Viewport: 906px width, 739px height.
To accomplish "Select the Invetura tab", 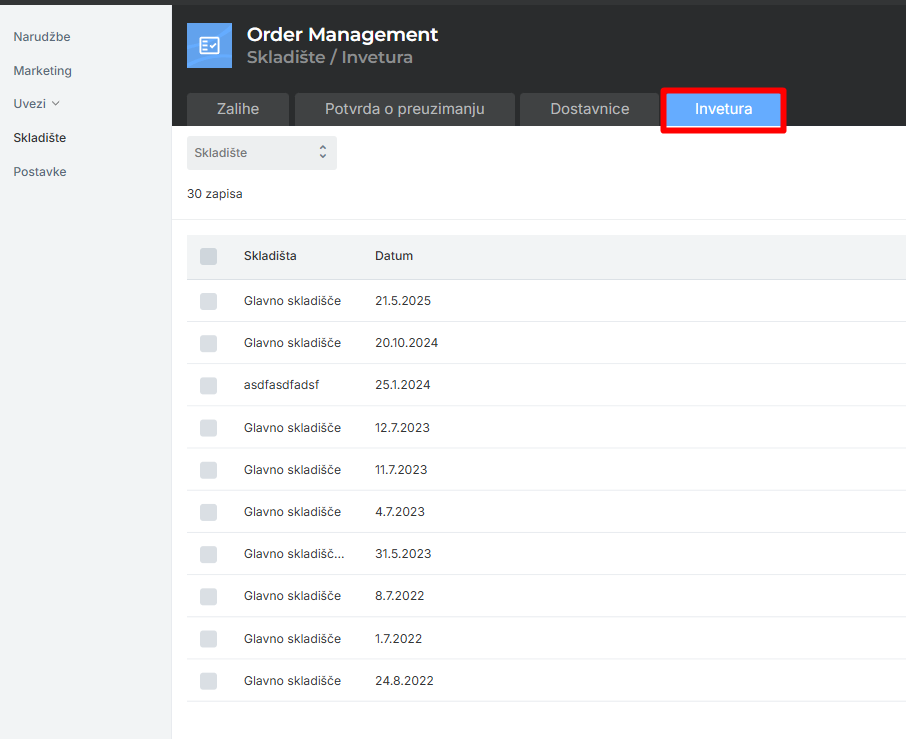I will [723, 109].
